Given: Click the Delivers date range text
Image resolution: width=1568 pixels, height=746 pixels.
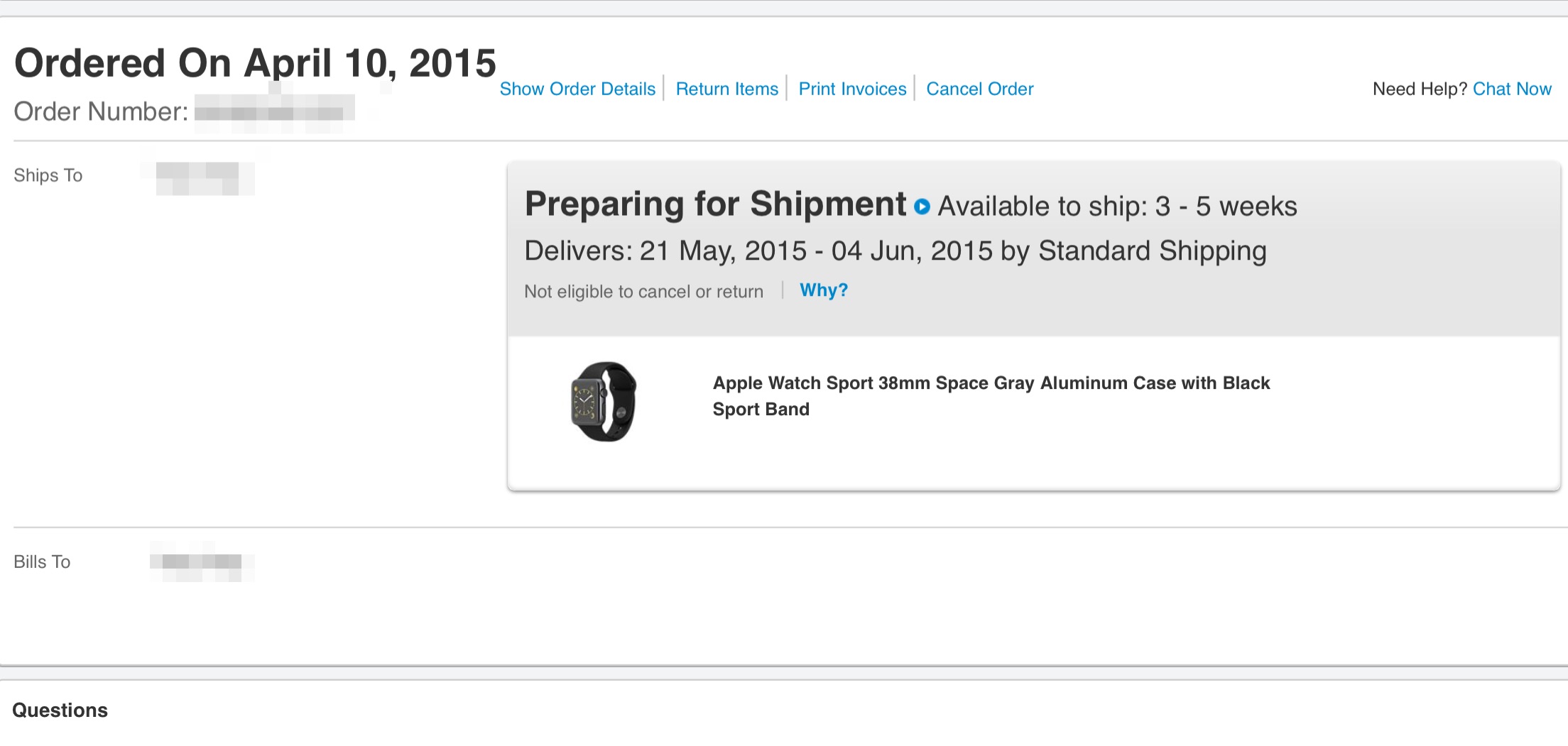Looking at the screenshot, I should pos(895,251).
